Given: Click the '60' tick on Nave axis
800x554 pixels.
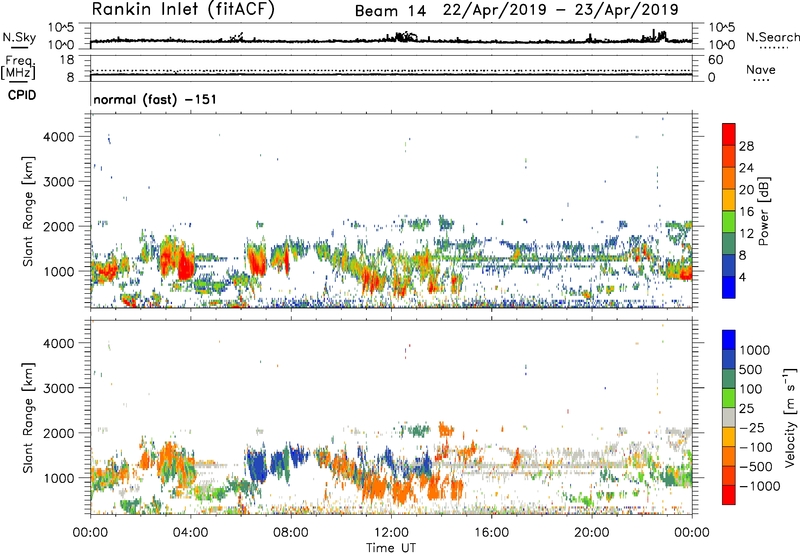Looking at the screenshot, I should click(x=715, y=60).
